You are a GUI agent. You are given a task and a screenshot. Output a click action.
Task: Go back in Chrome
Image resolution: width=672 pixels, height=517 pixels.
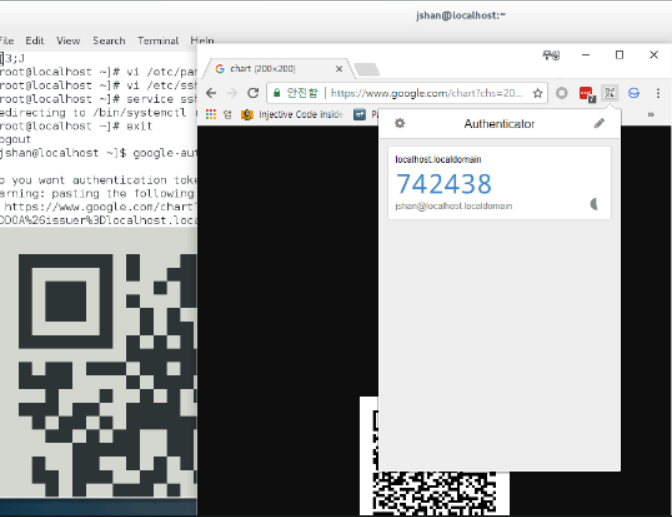pyautogui.click(x=211, y=93)
